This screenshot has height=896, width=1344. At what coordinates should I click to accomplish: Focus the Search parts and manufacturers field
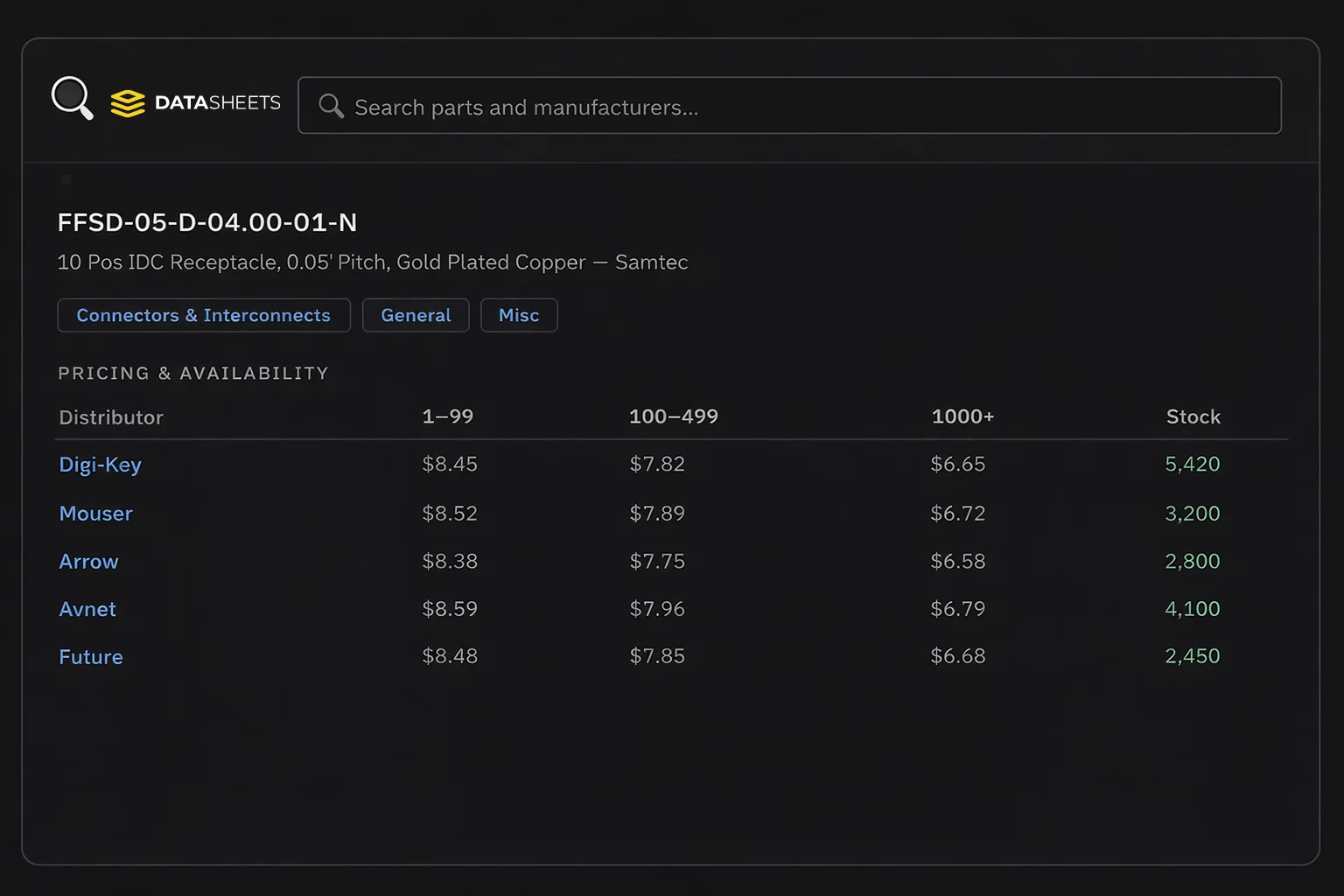789,106
